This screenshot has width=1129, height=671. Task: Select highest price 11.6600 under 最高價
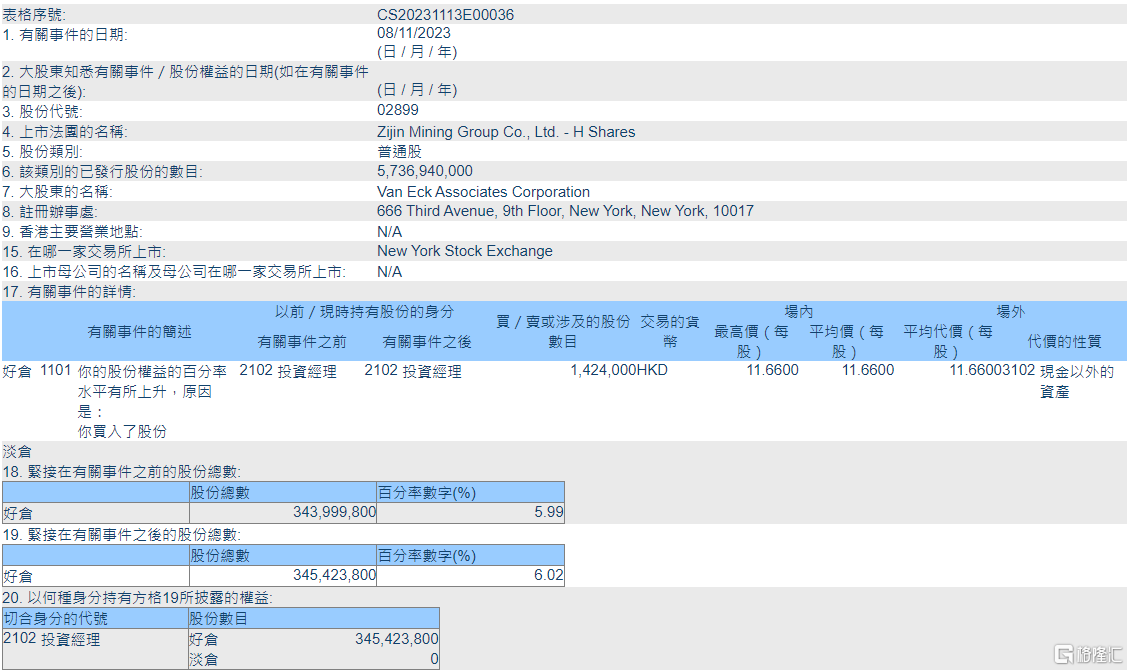[772, 370]
